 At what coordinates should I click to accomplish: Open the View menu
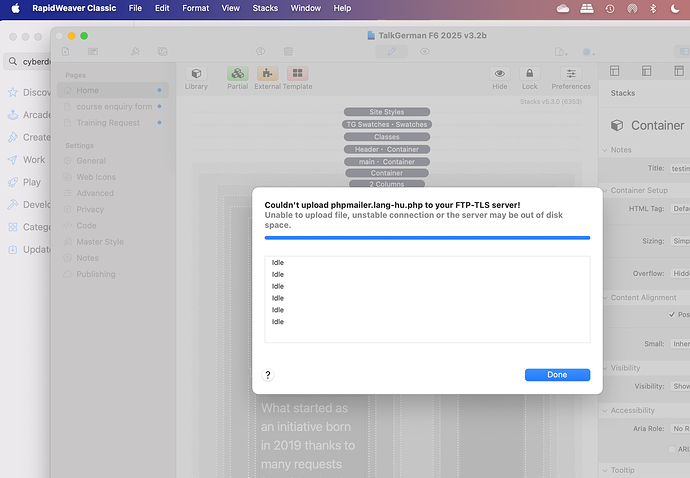231,8
